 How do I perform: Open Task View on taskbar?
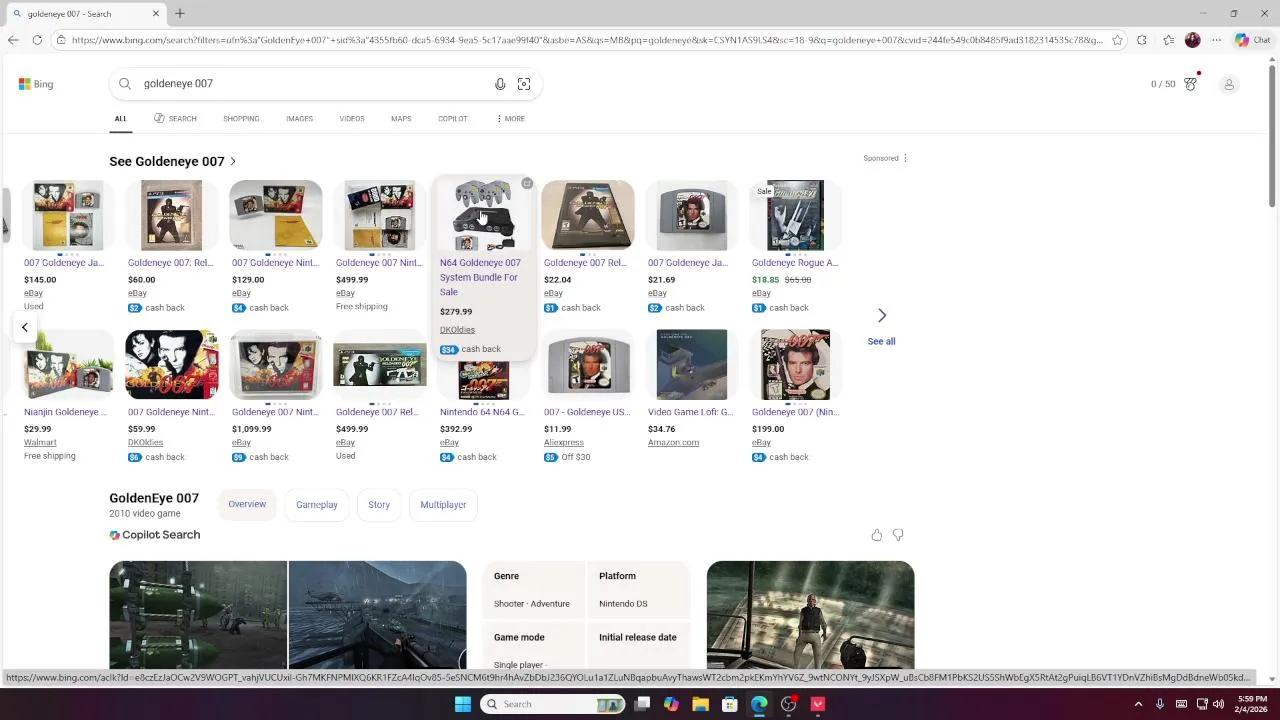click(x=643, y=704)
